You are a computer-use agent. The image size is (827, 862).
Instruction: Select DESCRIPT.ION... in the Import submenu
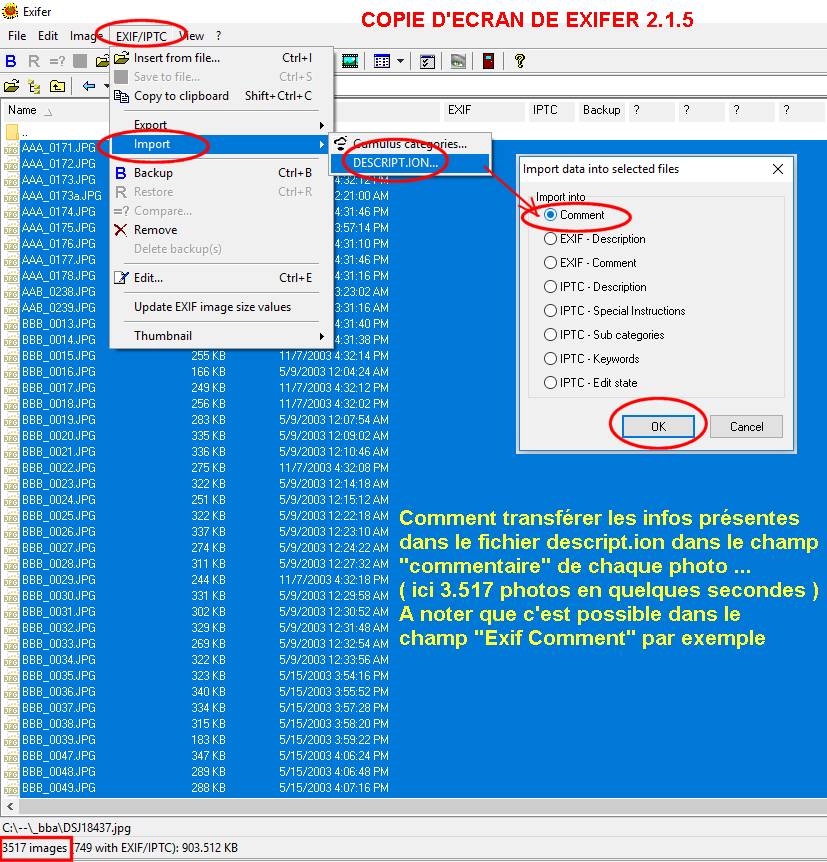(410, 163)
